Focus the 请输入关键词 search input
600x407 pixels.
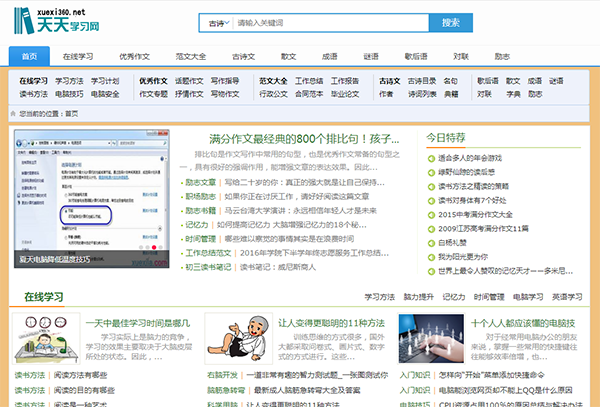pos(331,23)
